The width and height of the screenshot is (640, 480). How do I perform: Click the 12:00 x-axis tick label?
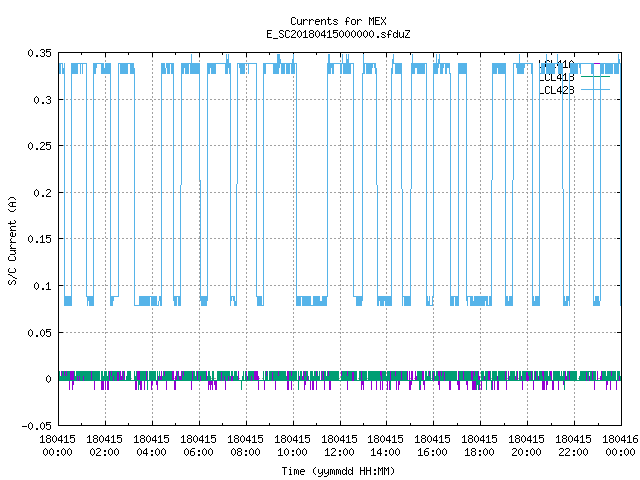(339, 452)
